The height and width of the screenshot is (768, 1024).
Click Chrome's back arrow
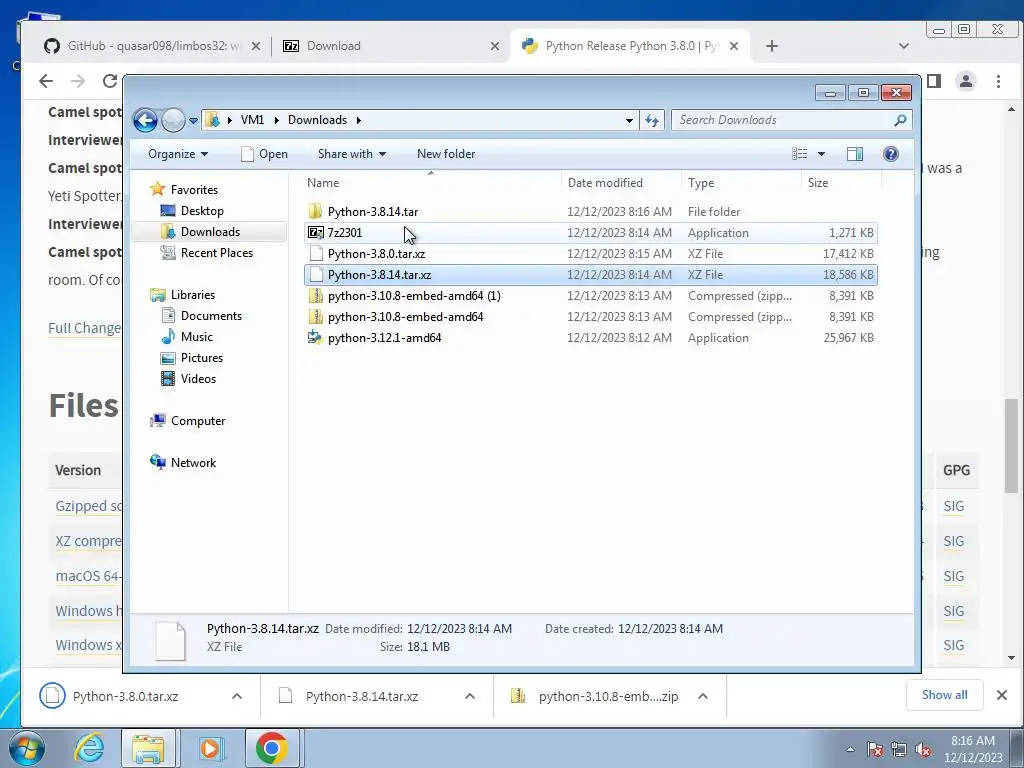coord(46,81)
